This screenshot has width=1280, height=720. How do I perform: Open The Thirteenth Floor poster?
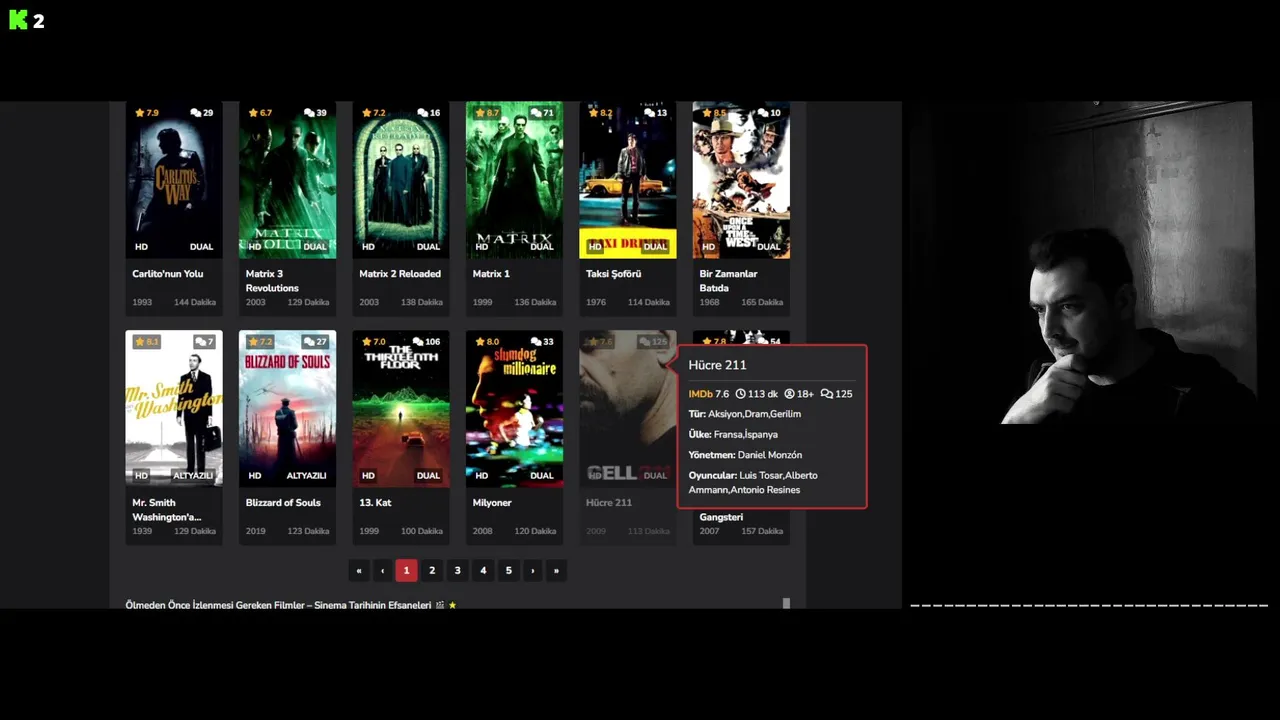401,409
